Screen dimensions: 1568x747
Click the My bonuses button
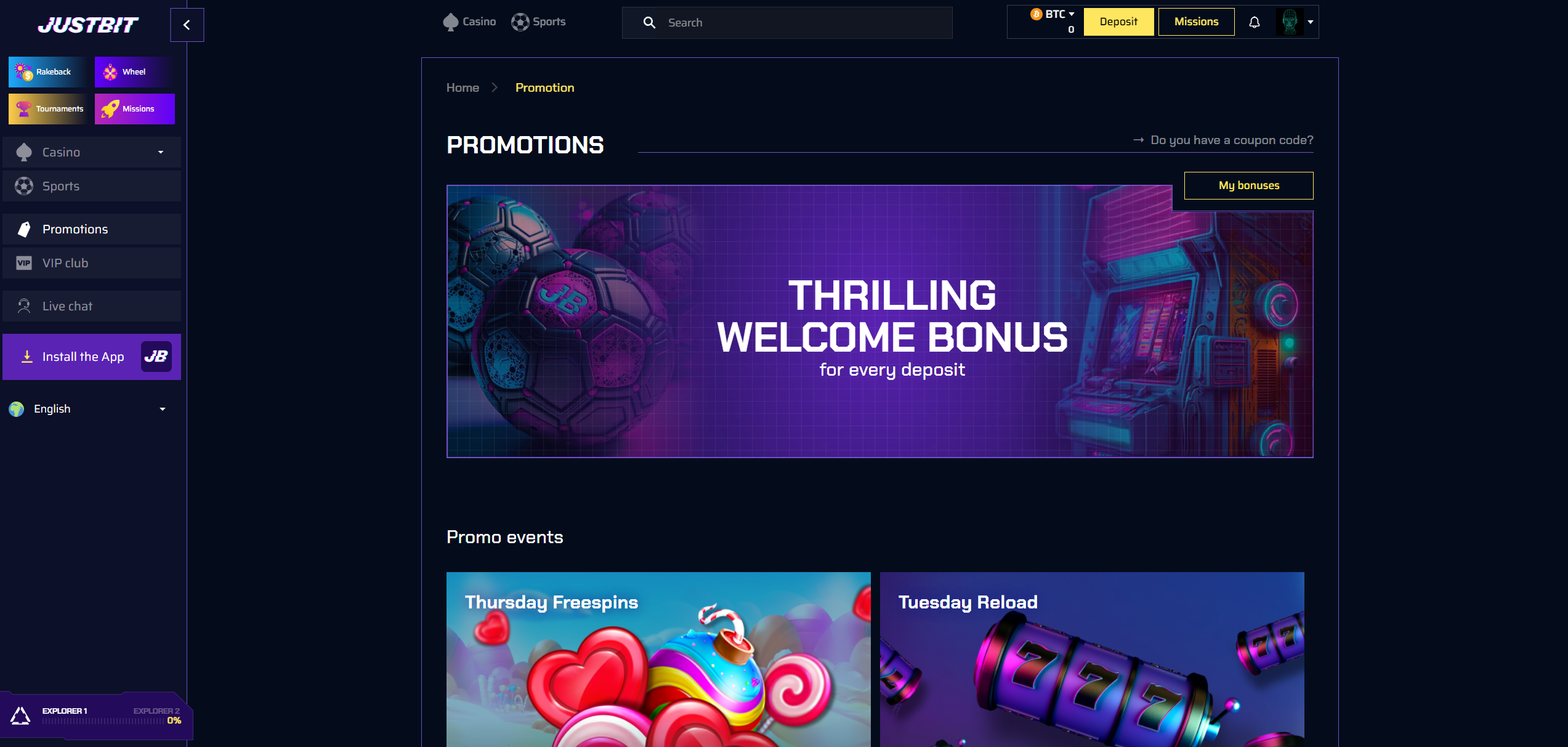coord(1248,185)
